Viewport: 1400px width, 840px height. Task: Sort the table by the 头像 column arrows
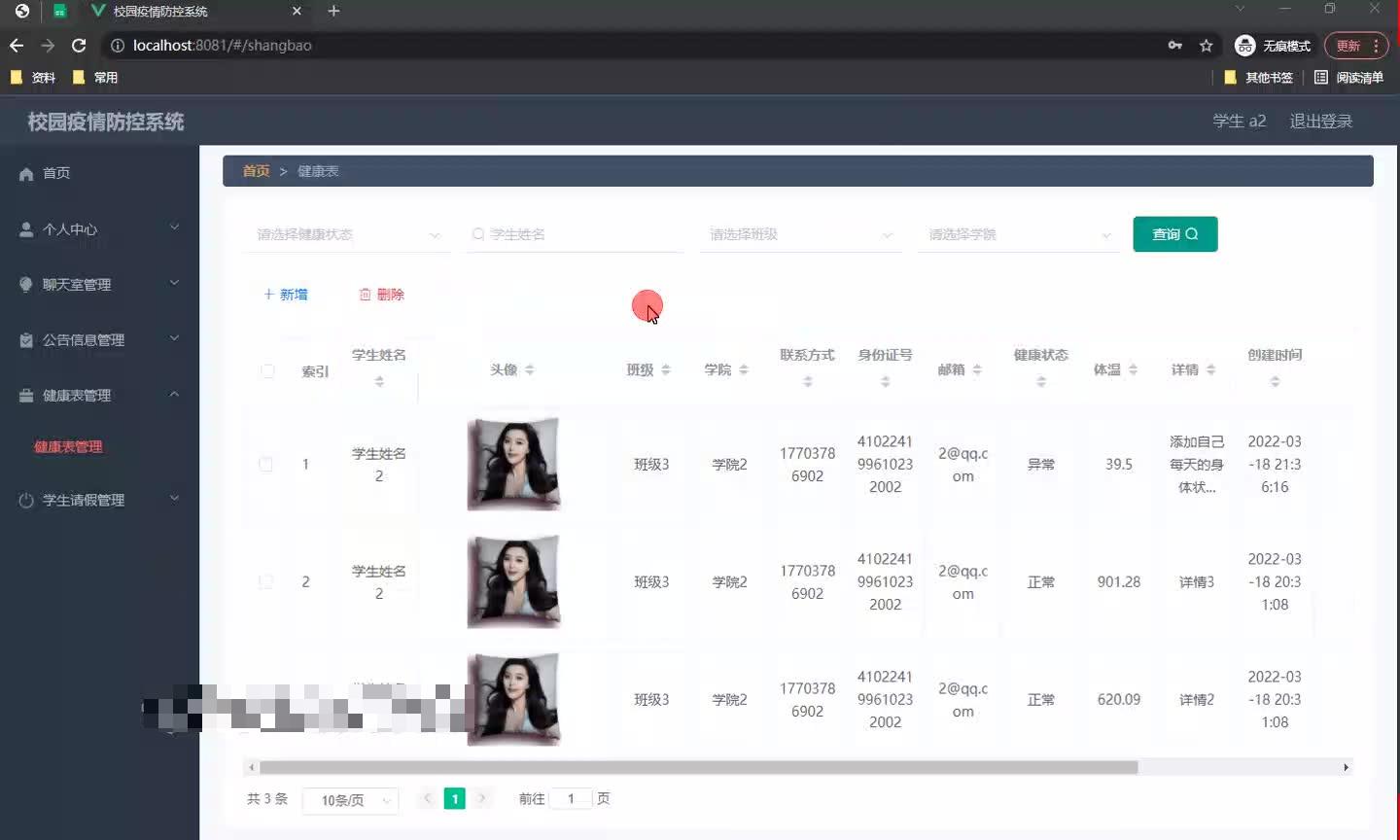coord(530,369)
